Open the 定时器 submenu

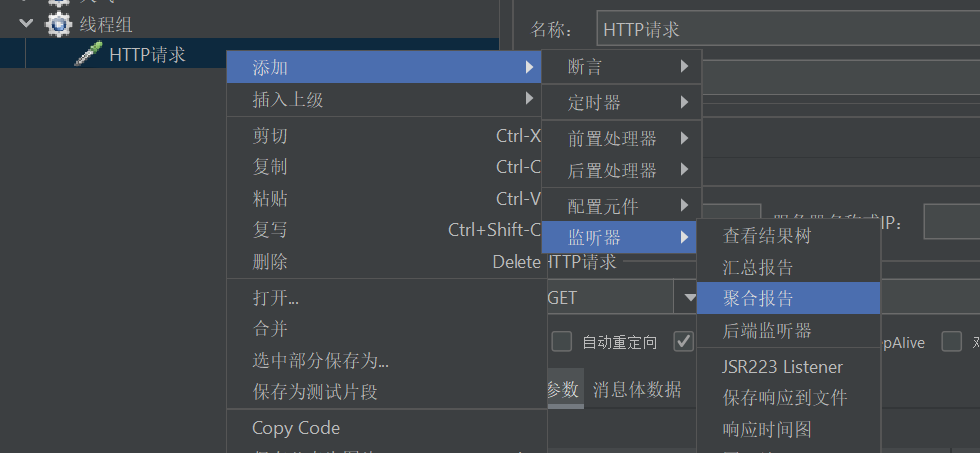tap(621, 102)
